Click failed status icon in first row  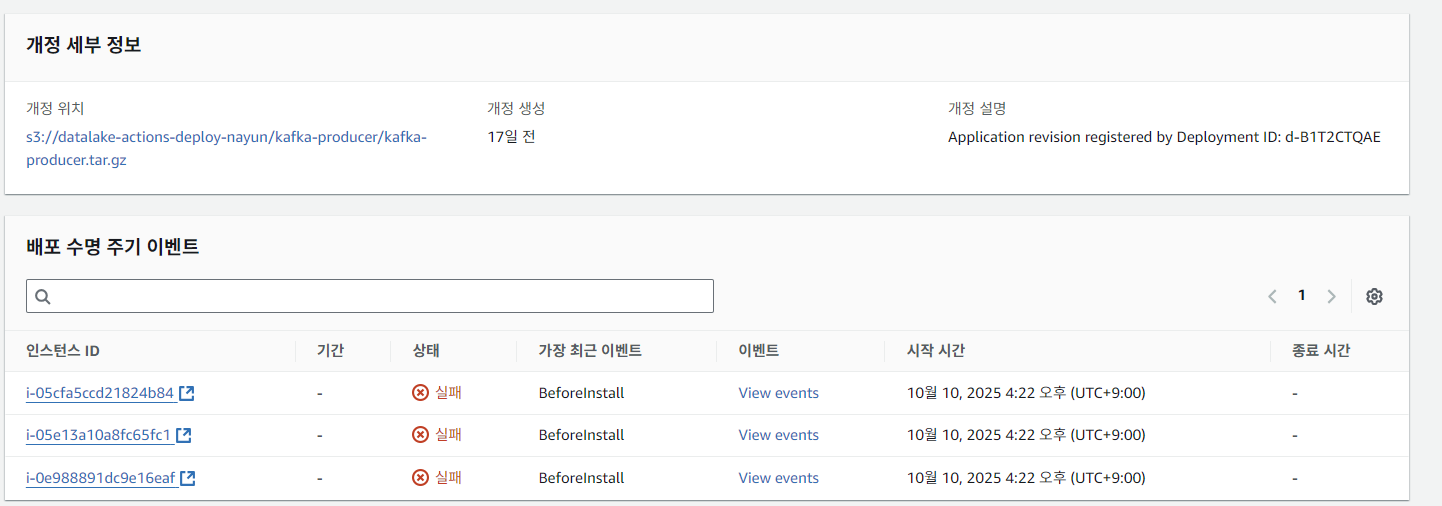tap(420, 393)
